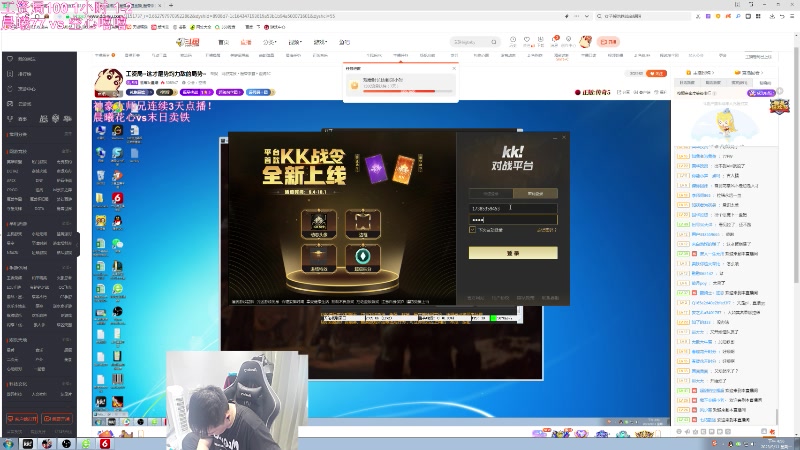800x450 pixels.
Task: Click the blue badge under stream title
Action: (259, 92)
